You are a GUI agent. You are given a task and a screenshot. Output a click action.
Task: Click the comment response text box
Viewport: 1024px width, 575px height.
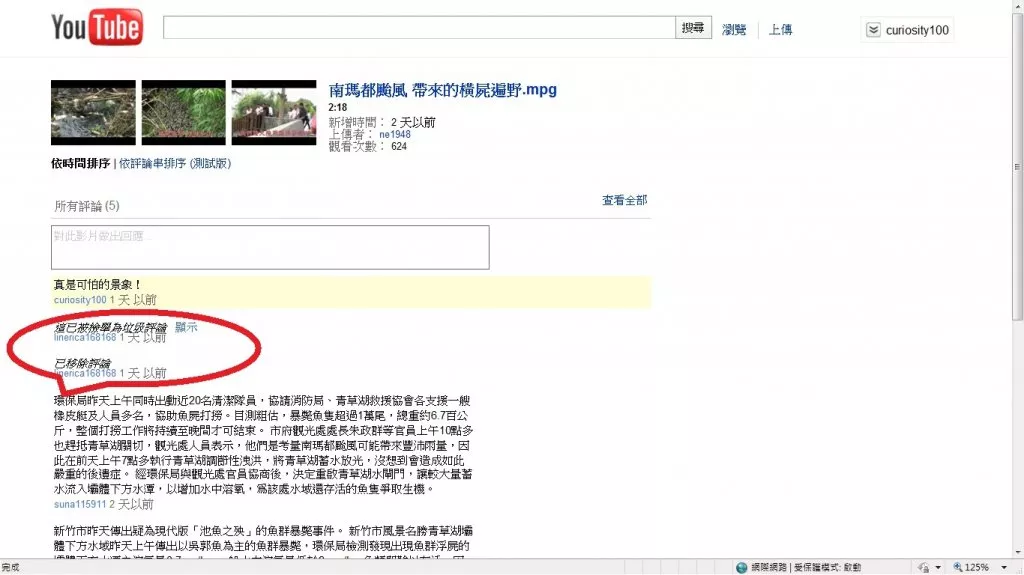(270, 247)
